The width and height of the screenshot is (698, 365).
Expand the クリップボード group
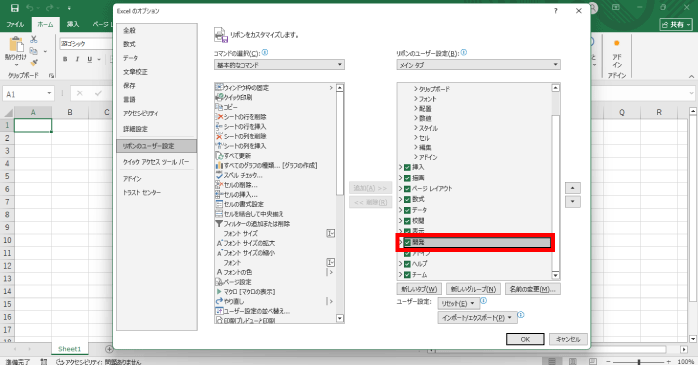click(x=416, y=89)
